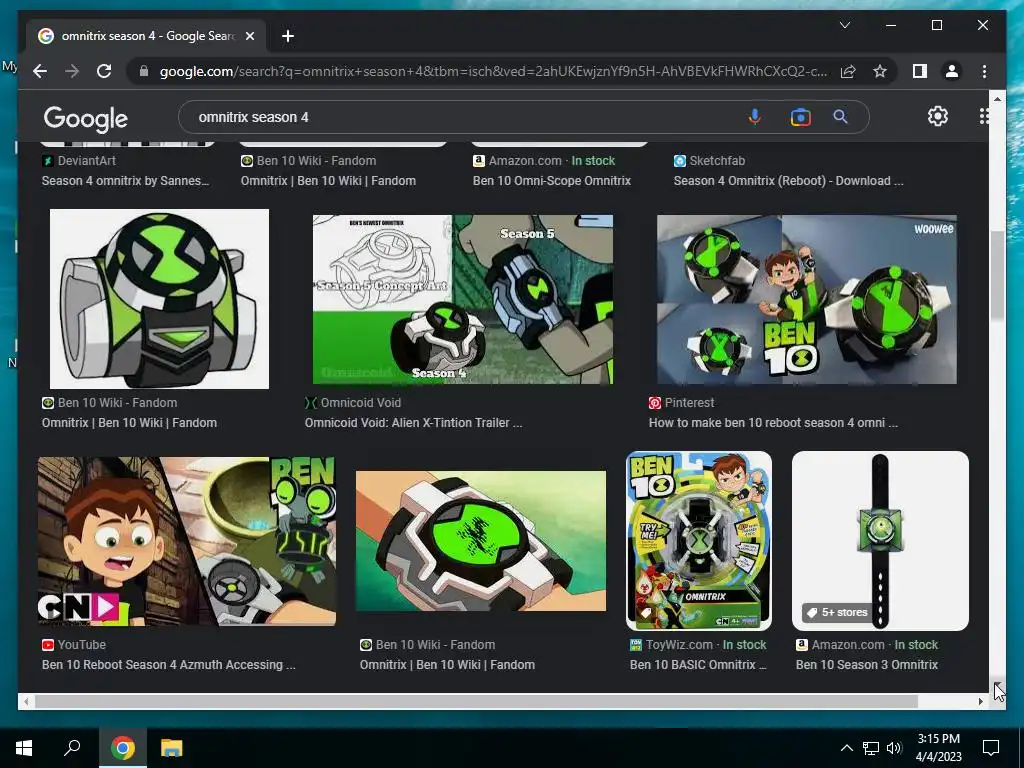Open Ben 10 Omni-Scope Omnitrix Amazon result

pos(552,181)
